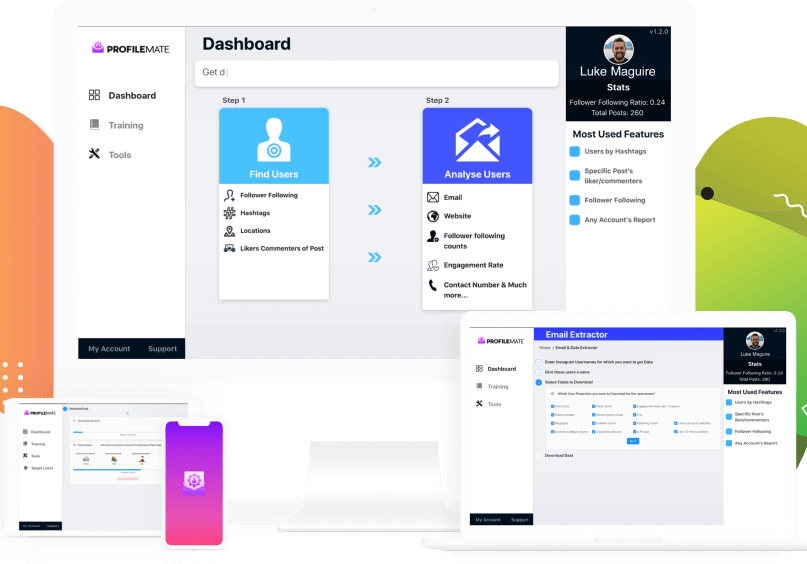The width and height of the screenshot is (807, 564).
Task: Click the Home breadcrumb in Email Extractor
Action: click(x=545, y=347)
